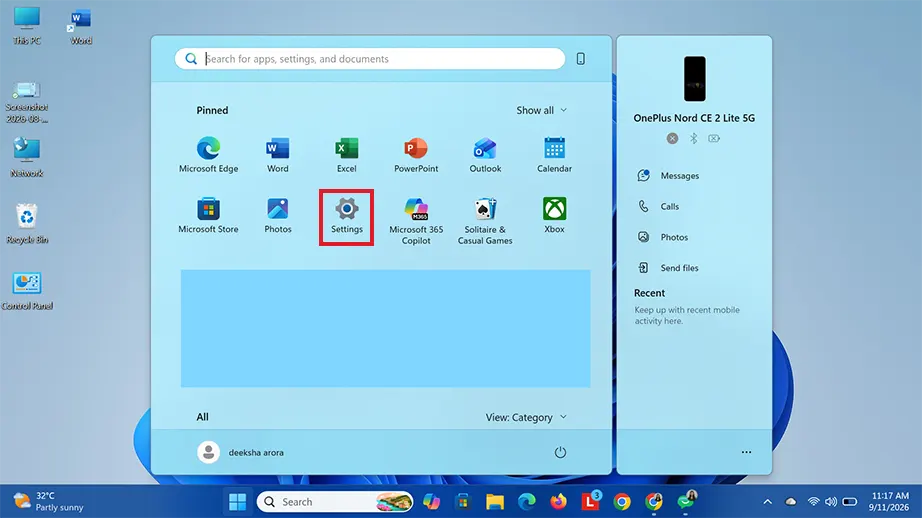Screen dimensions: 922x518
Task: Click the phone icon beside the search box
Action: click(x=580, y=59)
